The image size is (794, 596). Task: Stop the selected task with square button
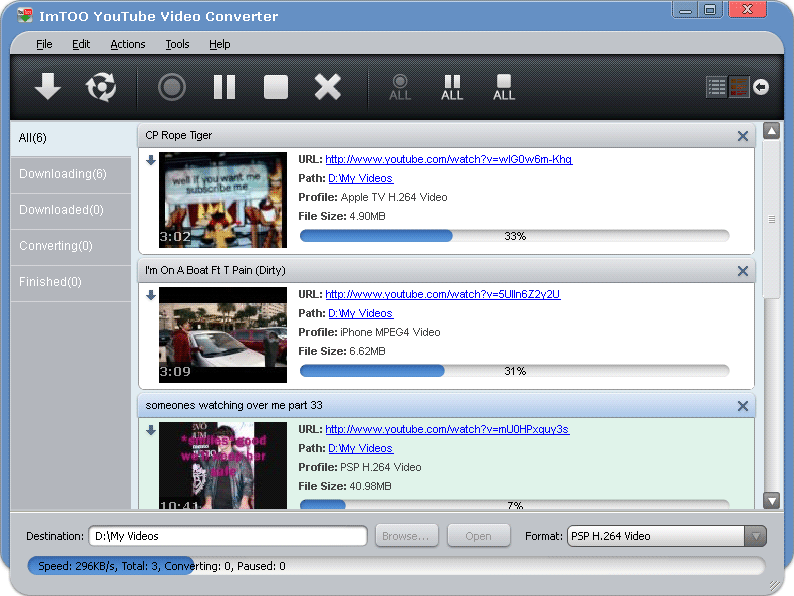pos(276,87)
